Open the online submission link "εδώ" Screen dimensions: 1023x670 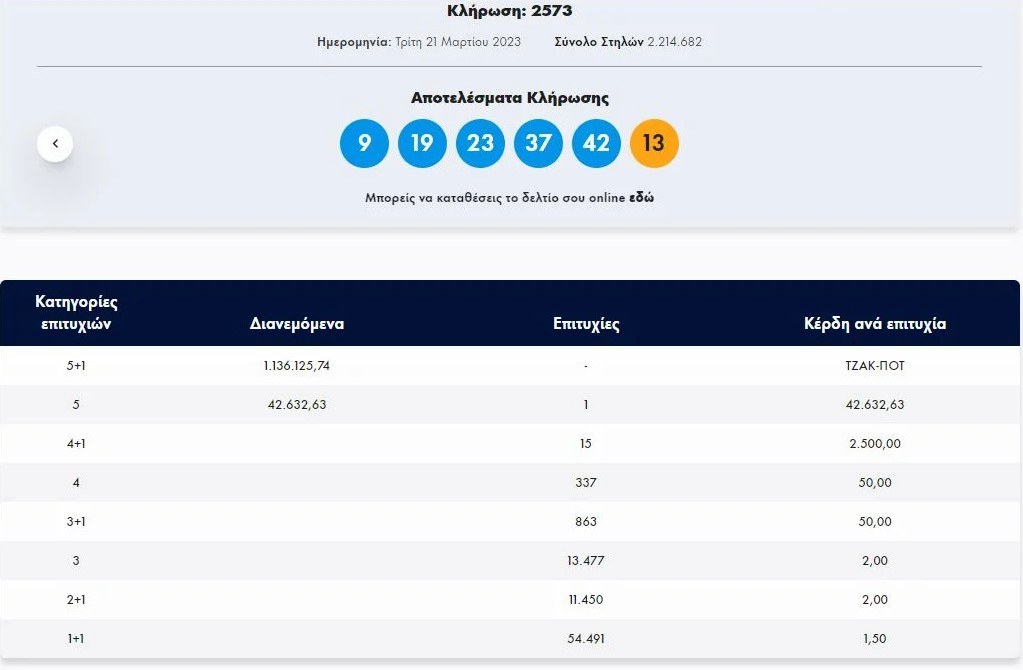pyautogui.click(x=641, y=197)
